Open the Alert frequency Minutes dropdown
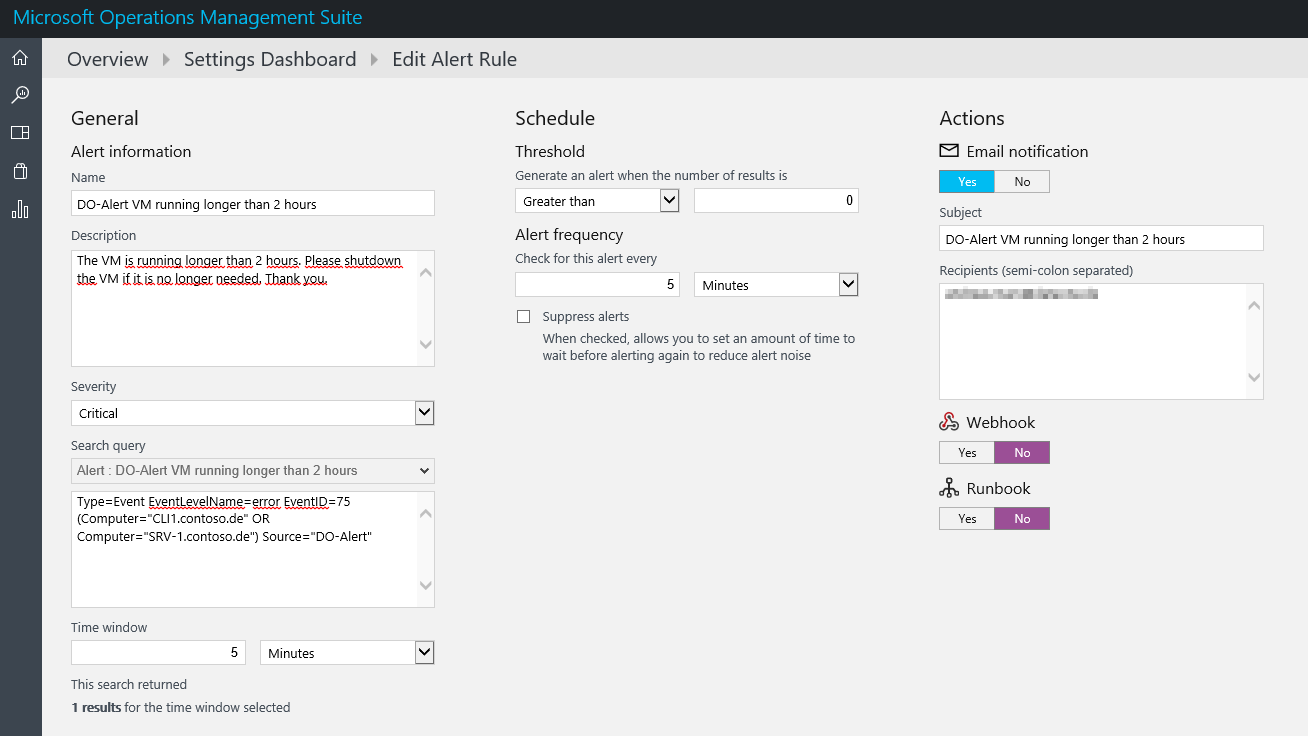This screenshot has height=736, width=1308. pos(776,285)
